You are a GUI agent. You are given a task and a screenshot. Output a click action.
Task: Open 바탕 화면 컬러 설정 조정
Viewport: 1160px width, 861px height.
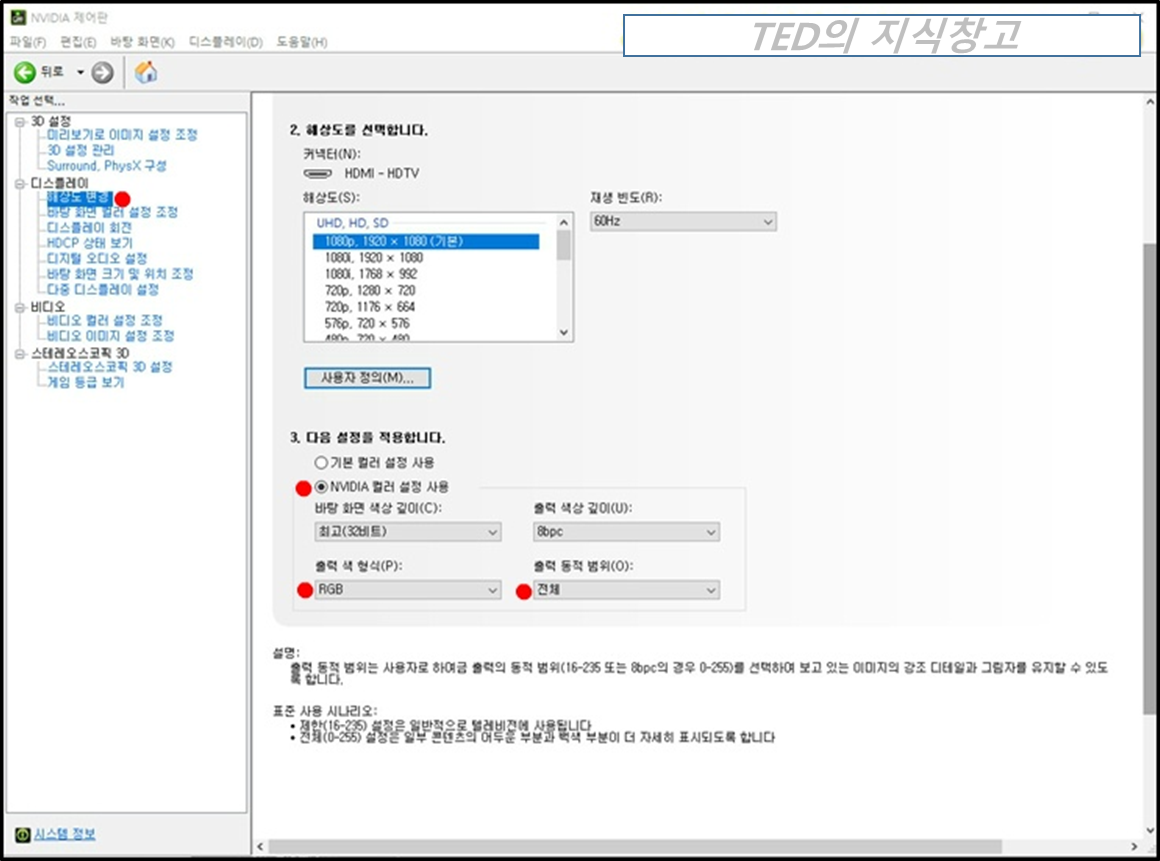(112, 212)
